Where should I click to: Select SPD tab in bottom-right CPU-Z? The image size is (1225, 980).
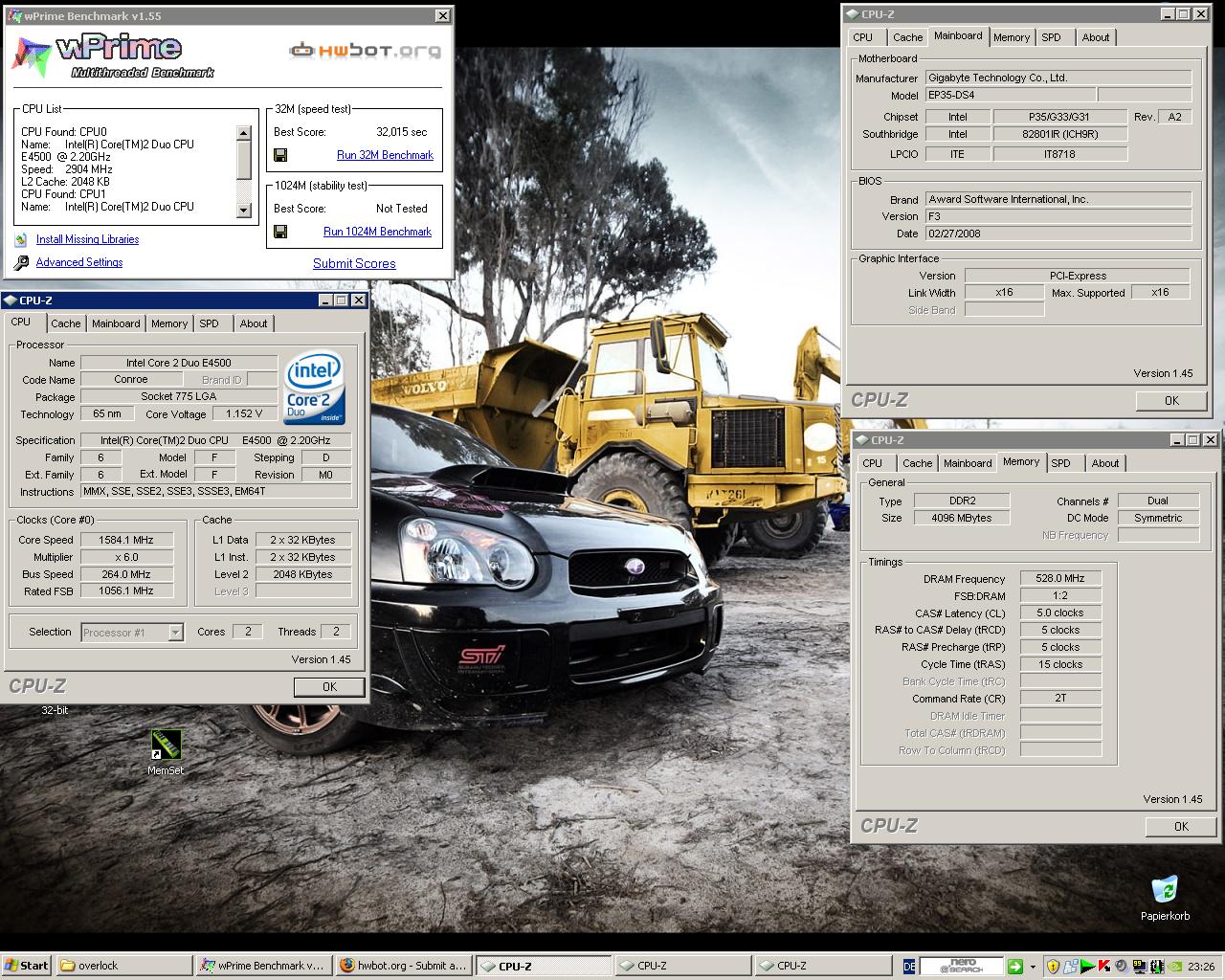coord(1060,463)
